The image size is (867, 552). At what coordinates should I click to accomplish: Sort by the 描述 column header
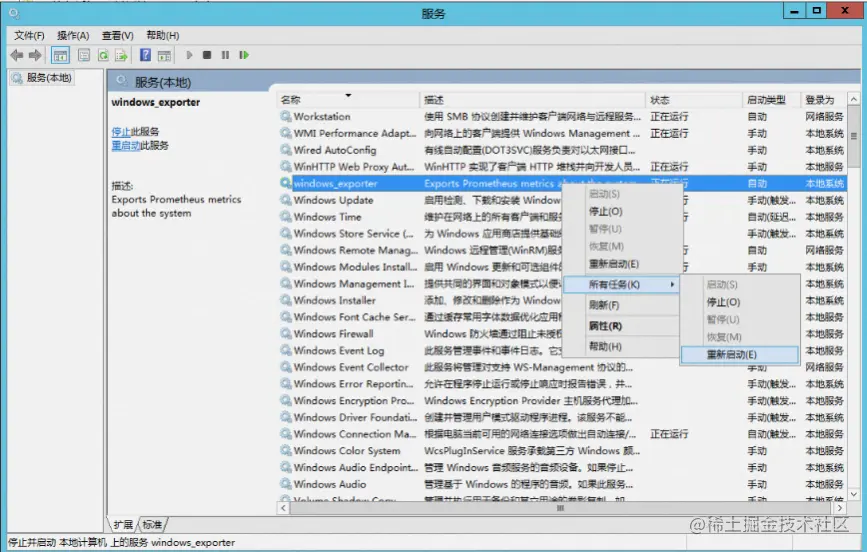[531, 100]
